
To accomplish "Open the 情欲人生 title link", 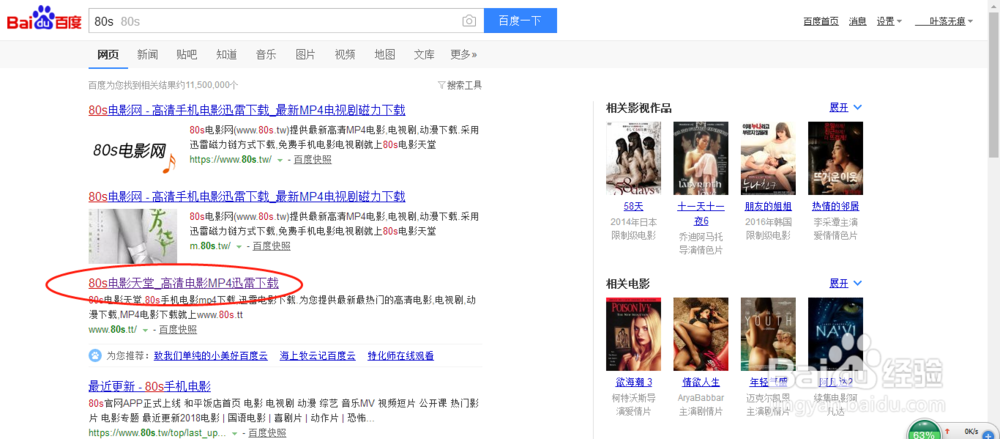I will pos(701,382).
